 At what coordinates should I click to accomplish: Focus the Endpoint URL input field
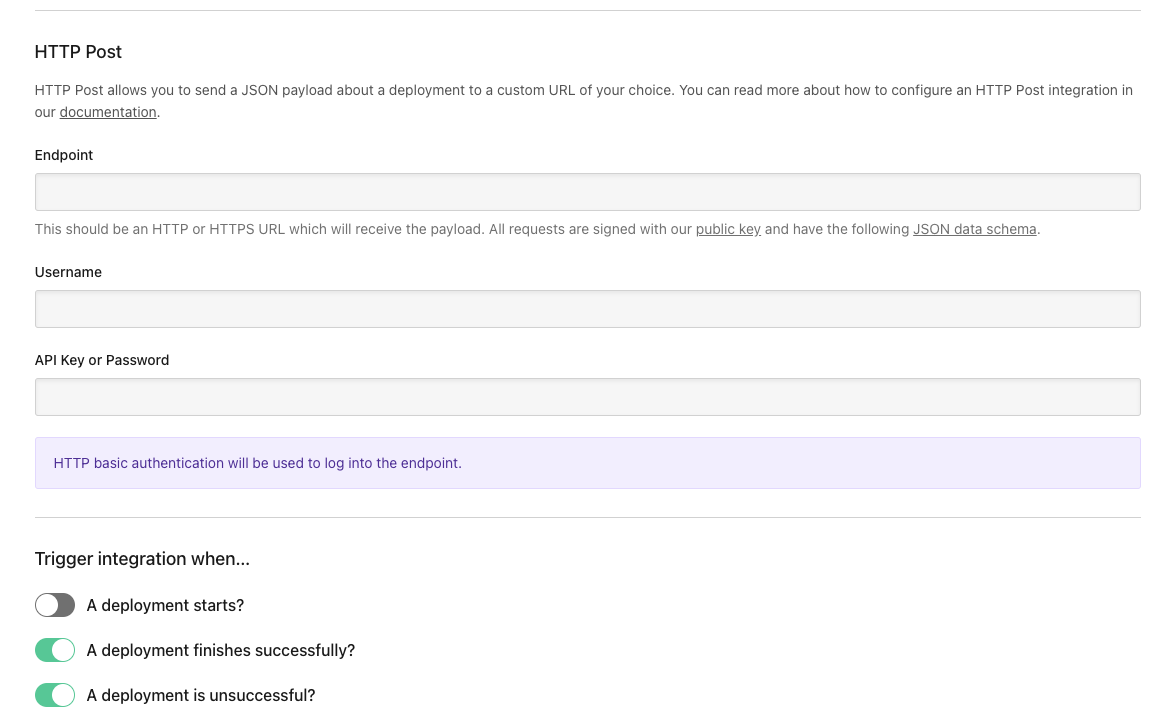tap(587, 192)
